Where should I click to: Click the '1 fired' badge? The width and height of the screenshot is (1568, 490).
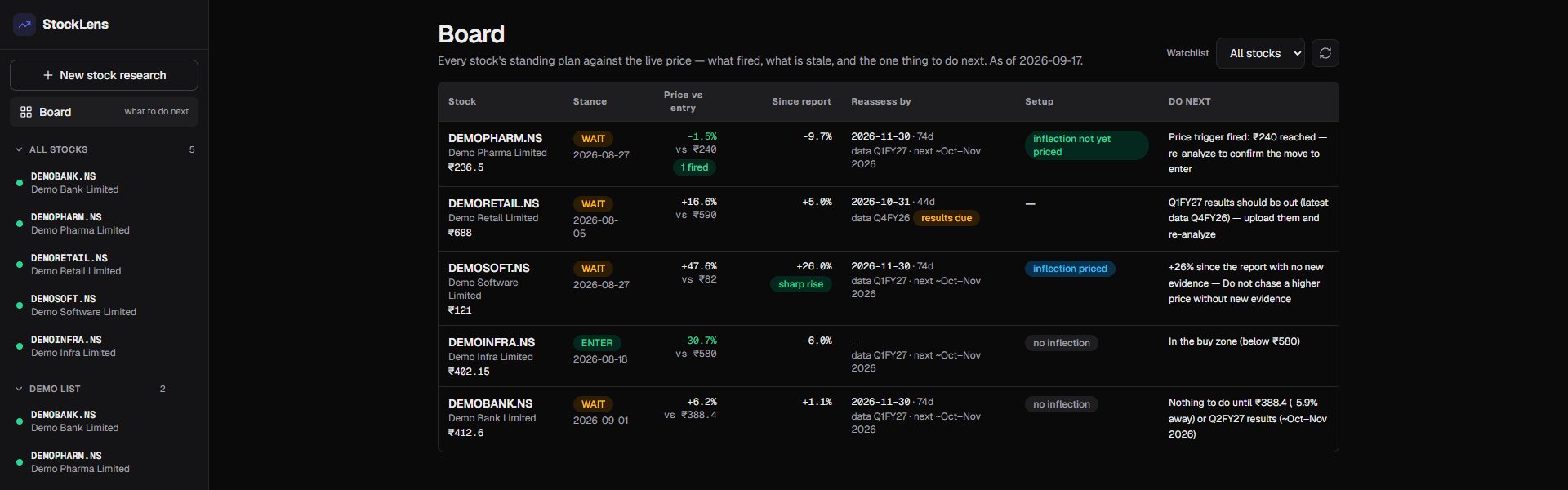[694, 167]
